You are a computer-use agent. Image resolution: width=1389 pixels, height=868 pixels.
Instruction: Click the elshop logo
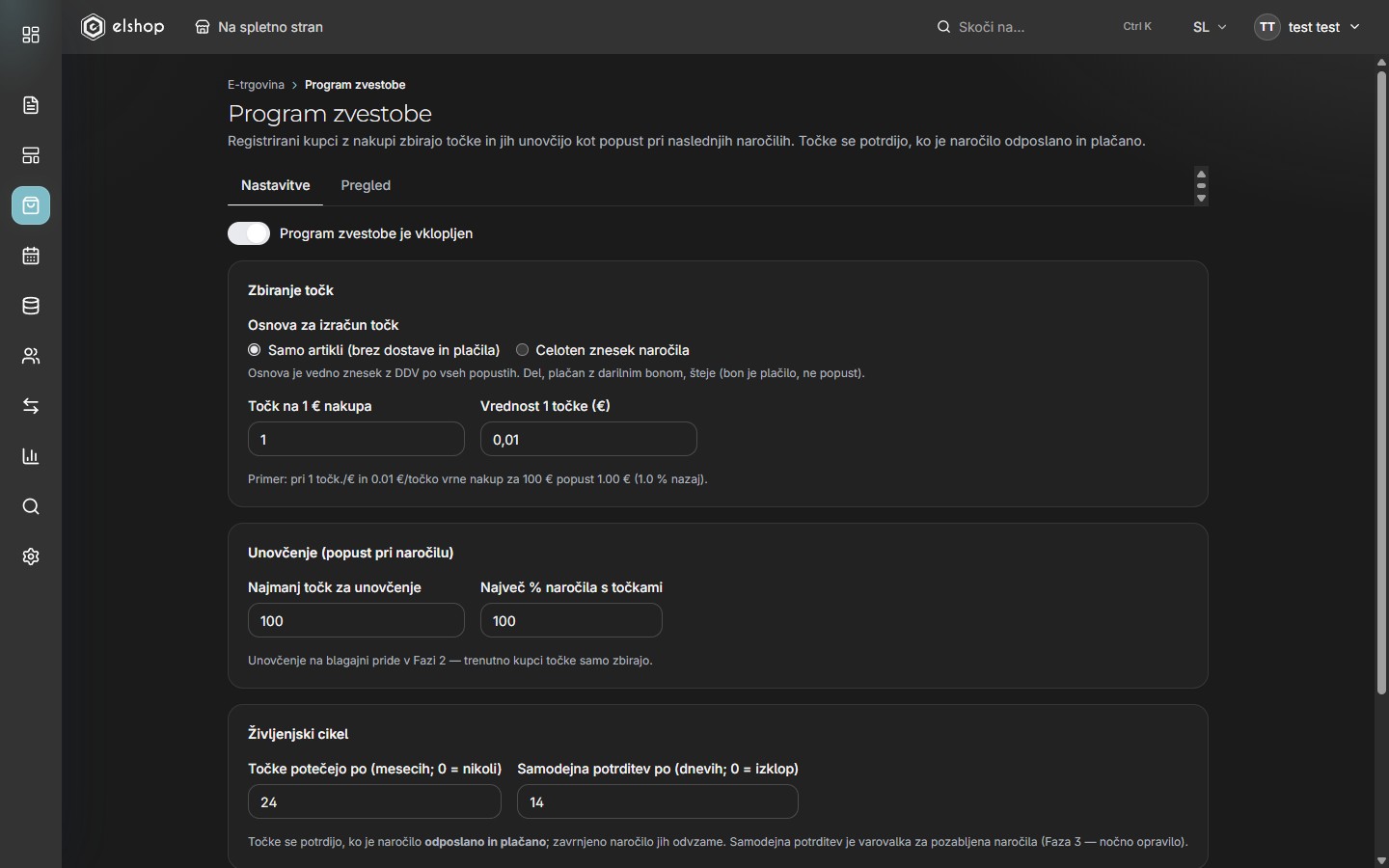click(x=123, y=27)
